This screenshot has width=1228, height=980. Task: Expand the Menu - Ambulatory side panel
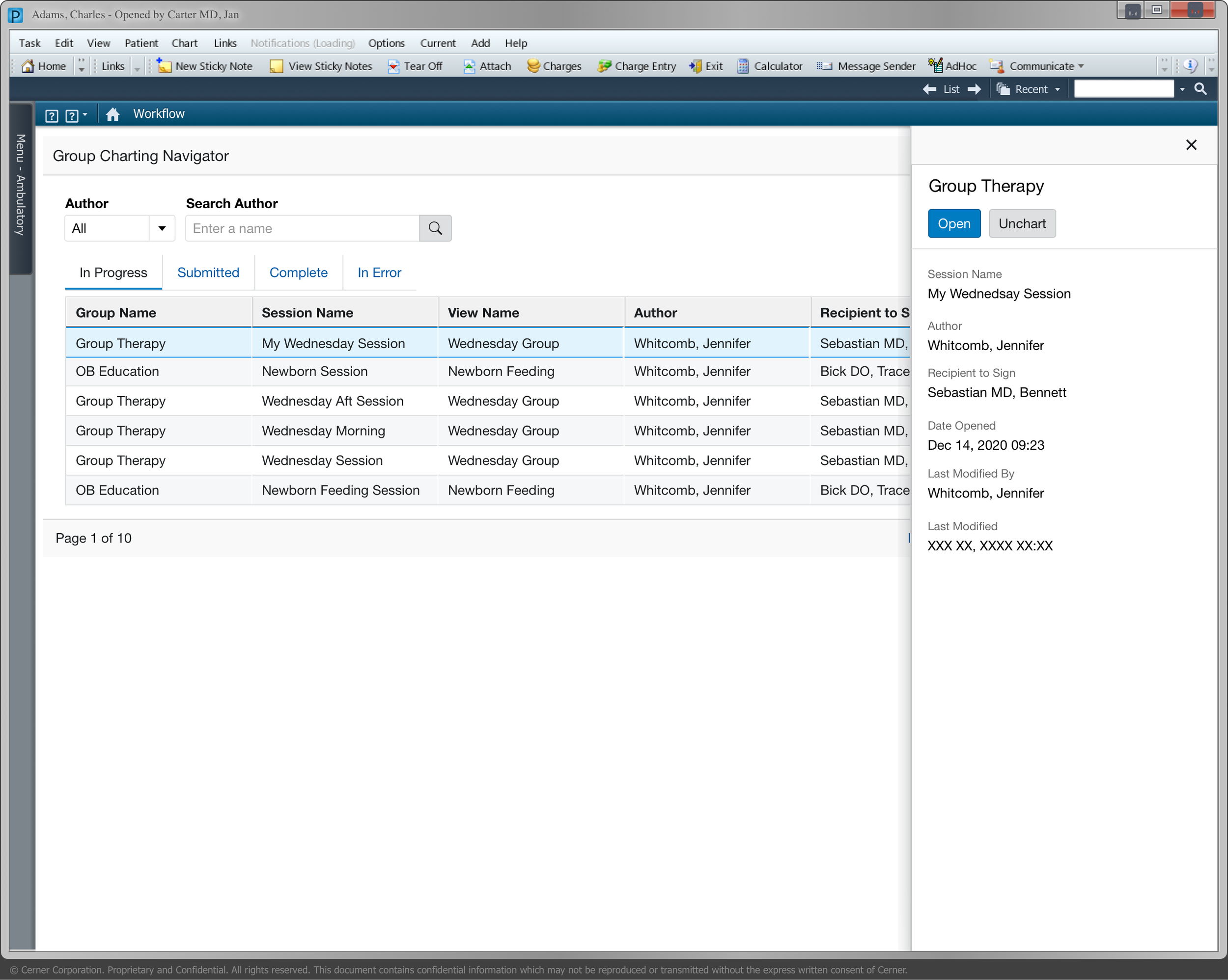[21, 188]
